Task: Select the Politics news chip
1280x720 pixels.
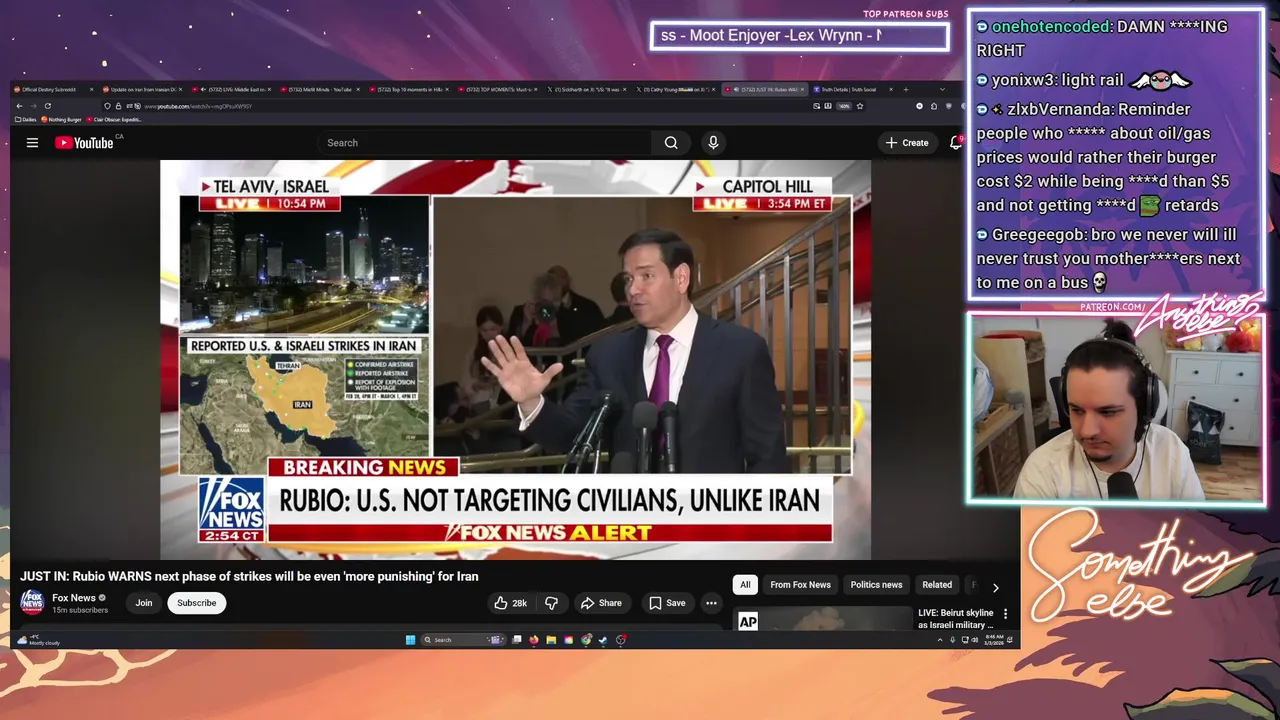Action: point(876,585)
